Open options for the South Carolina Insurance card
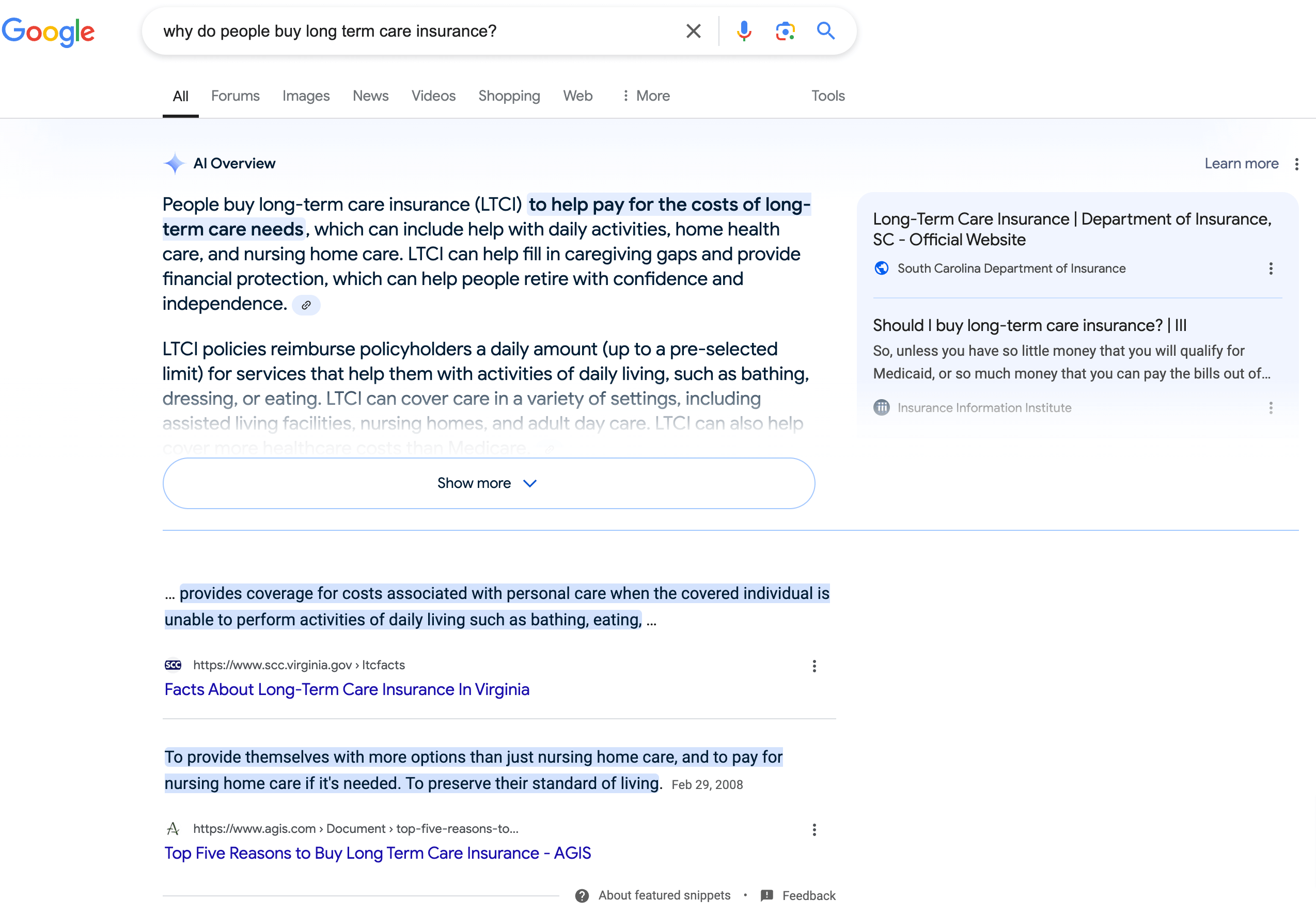This screenshot has height=915, width=1316. click(1271, 268)
